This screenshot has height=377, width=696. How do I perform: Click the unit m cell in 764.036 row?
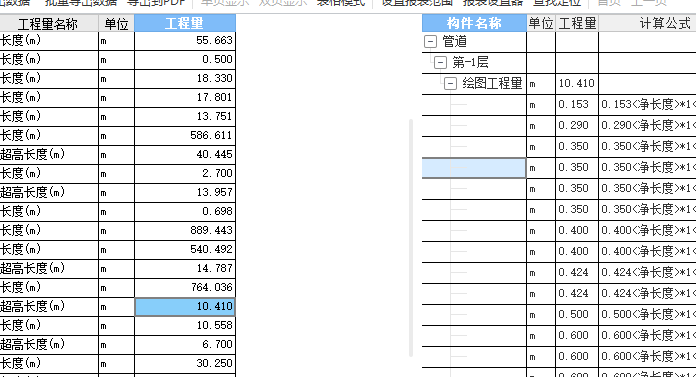(x=116, y=288)
